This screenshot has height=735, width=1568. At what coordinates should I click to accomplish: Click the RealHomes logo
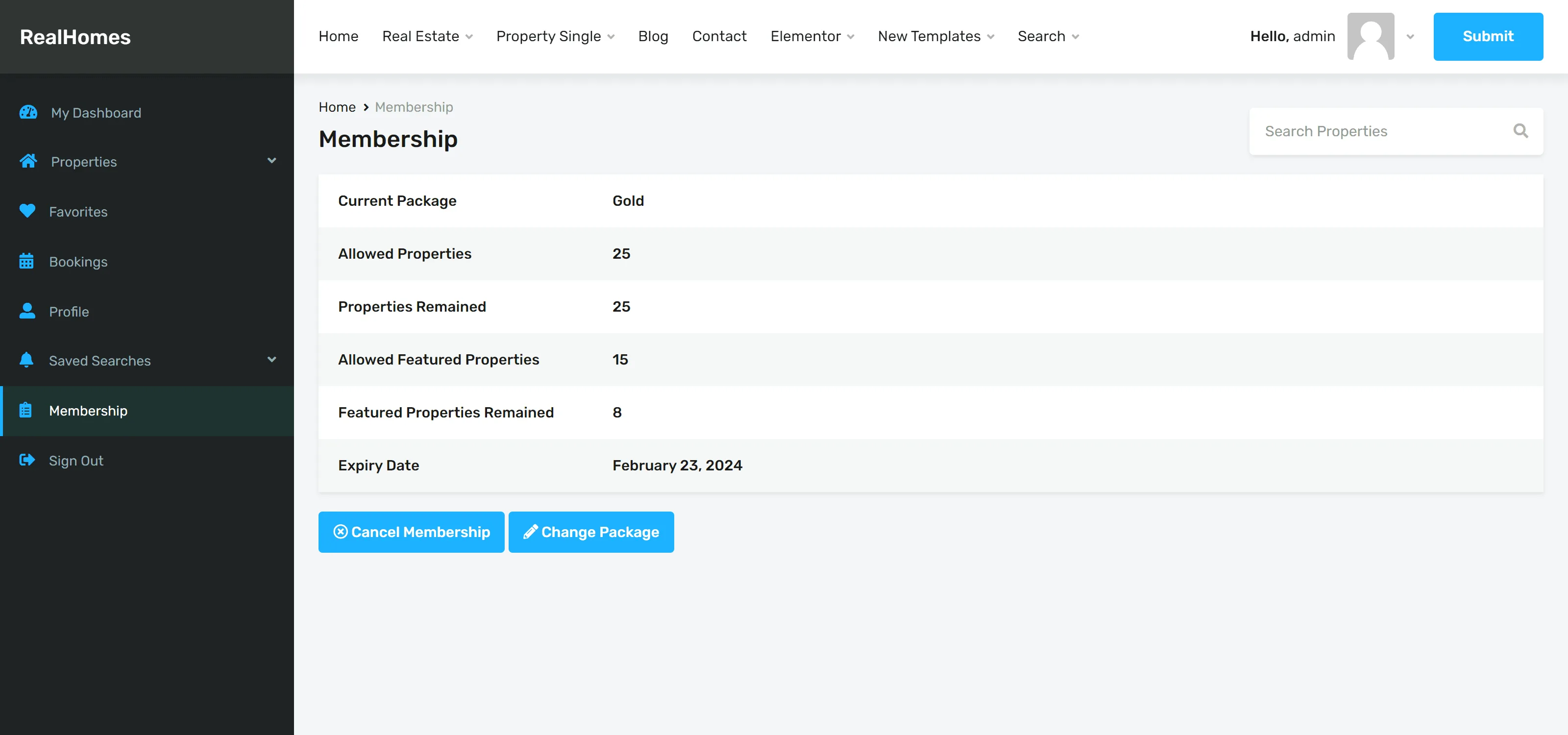[75, 37]
